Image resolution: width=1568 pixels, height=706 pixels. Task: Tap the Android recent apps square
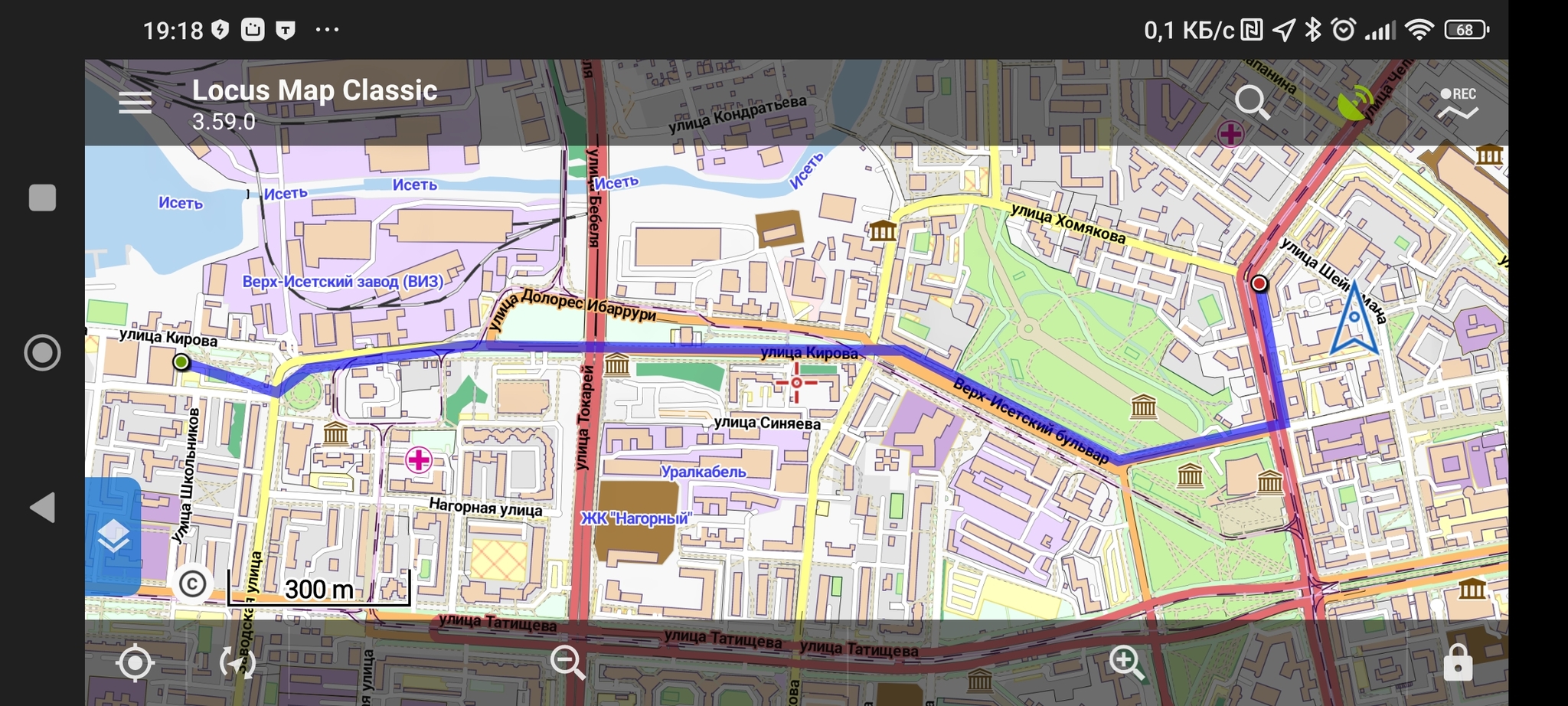click(x=42, y=198)
